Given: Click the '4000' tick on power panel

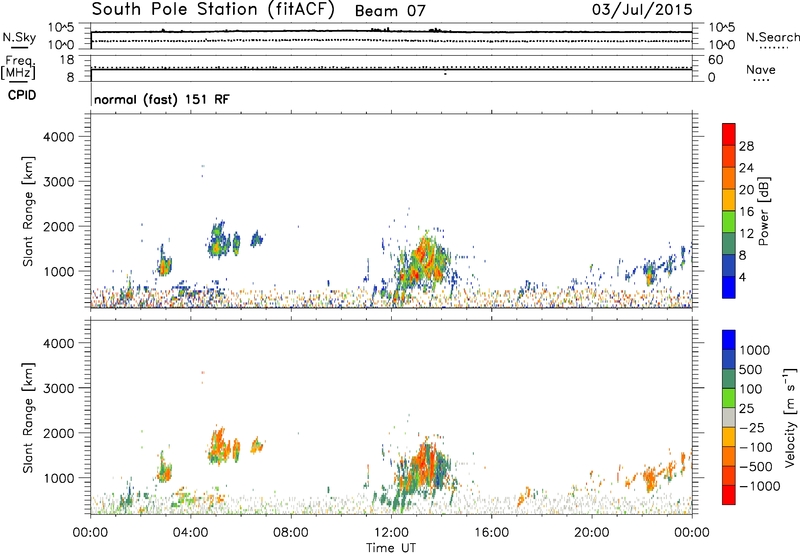Looking at the screenshot, I should (59, 137).
